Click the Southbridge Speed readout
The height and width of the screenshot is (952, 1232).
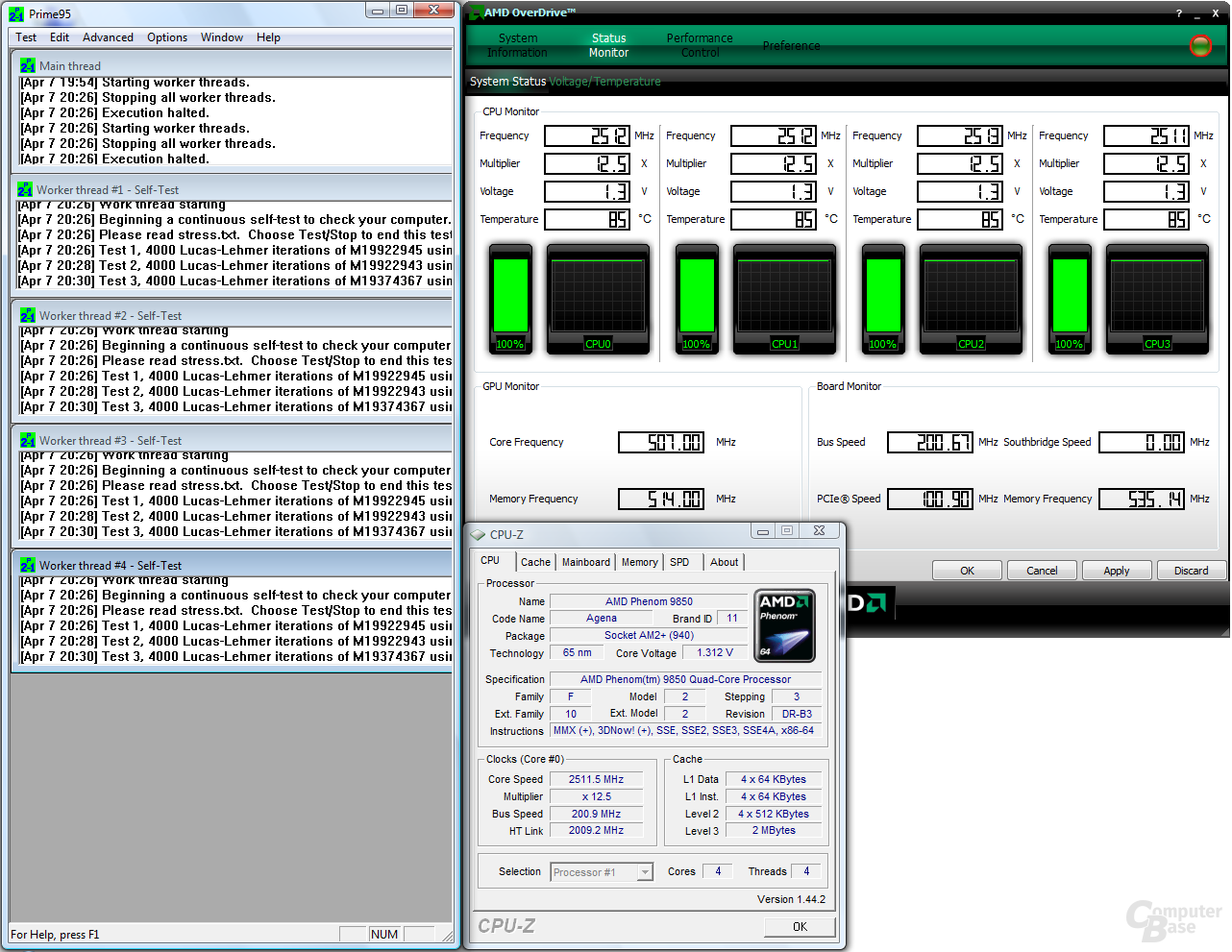(1142, 442)
